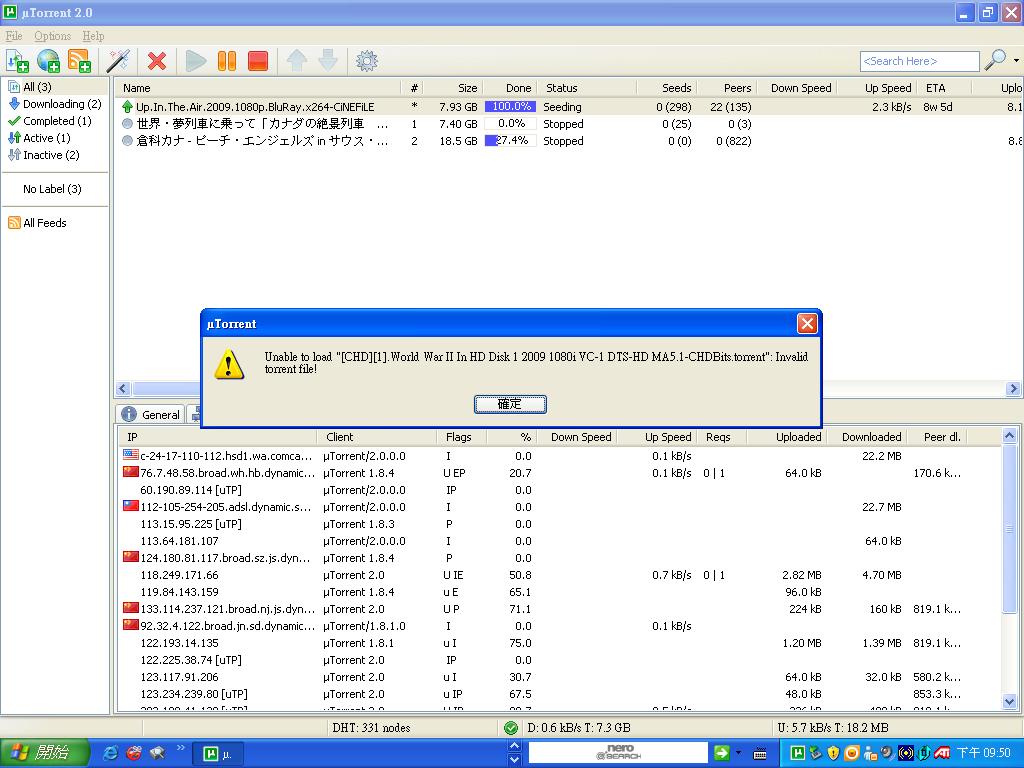Click the Add RSS Feed icon
Screen dimensions: 1024x768
coord(79,61)
